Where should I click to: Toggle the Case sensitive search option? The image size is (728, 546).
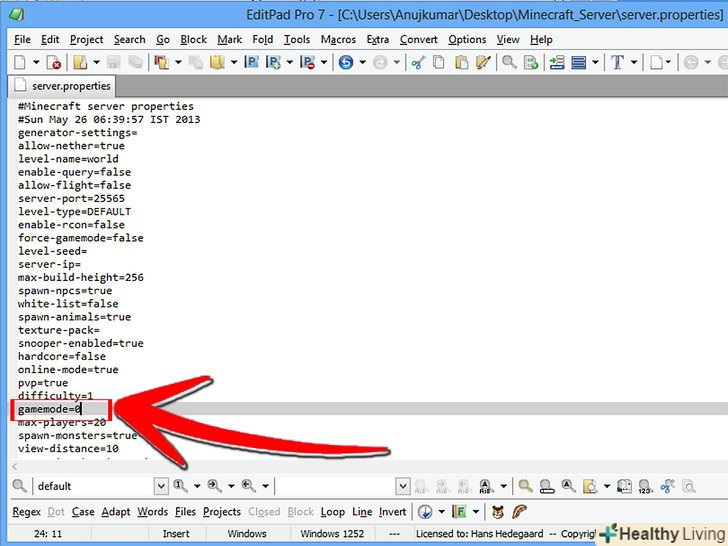click(83, 512)
